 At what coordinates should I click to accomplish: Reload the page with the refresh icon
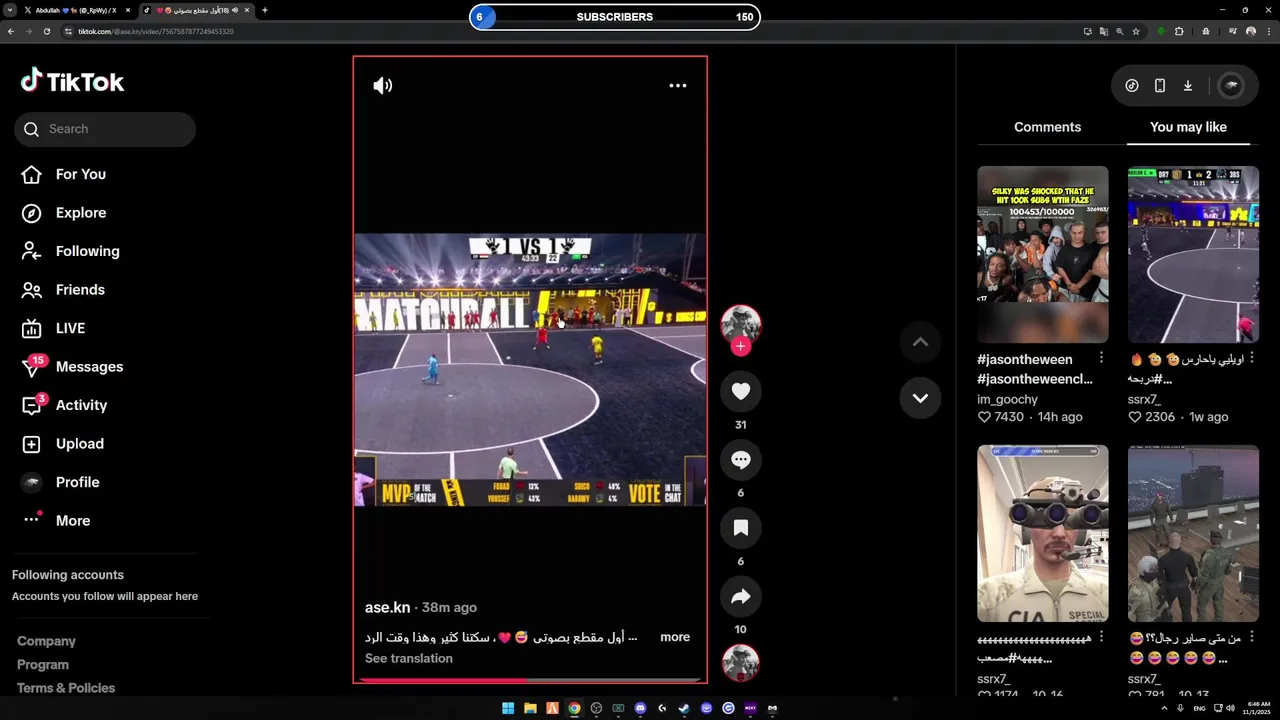(47, 31)
